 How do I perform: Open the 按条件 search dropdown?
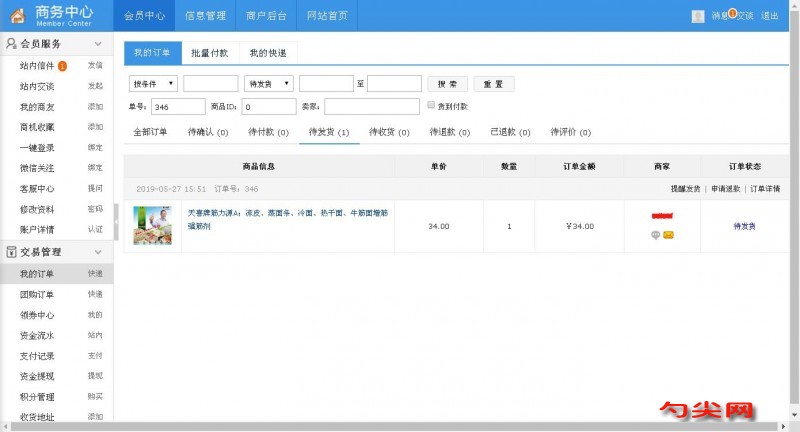click(x=154, y=84)
